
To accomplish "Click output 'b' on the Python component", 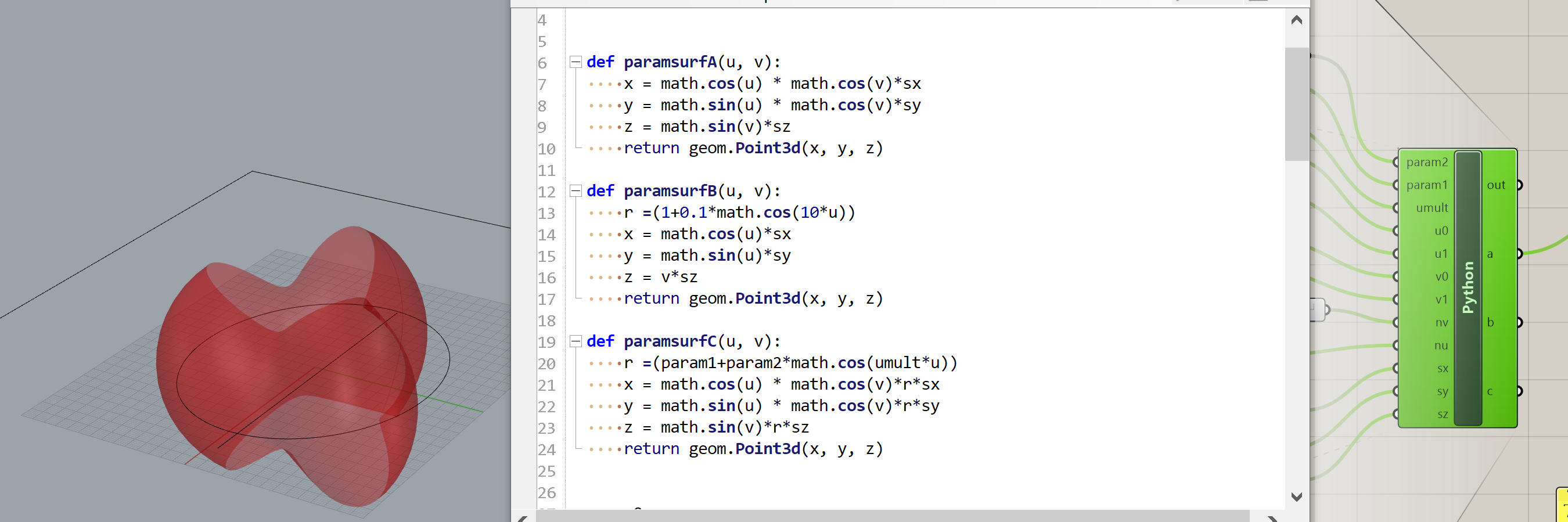I will tap(1490, 322).
